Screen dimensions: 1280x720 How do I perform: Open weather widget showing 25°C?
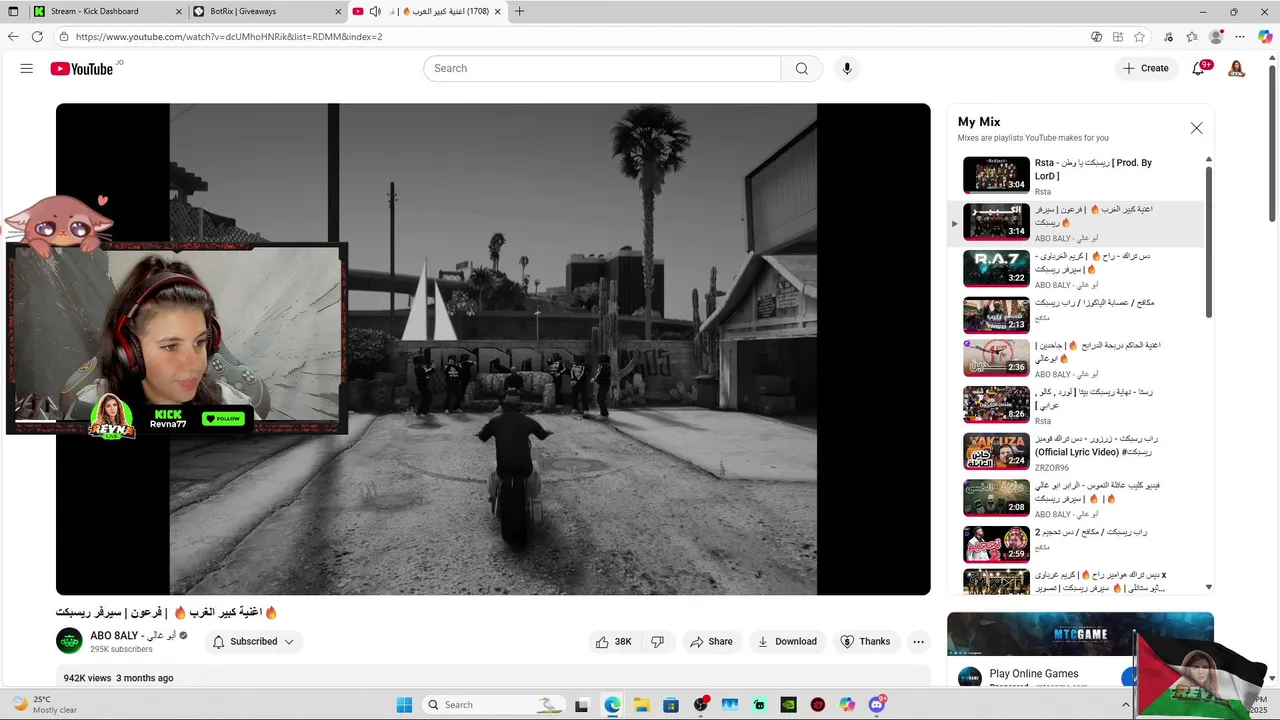pyautogui.click(x=45, y=705)
